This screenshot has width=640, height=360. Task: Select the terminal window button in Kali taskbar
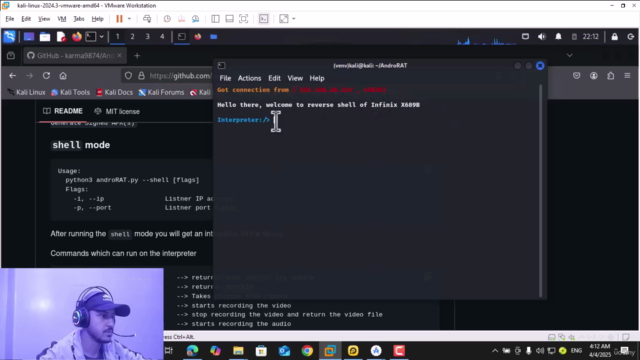point(182,37)
